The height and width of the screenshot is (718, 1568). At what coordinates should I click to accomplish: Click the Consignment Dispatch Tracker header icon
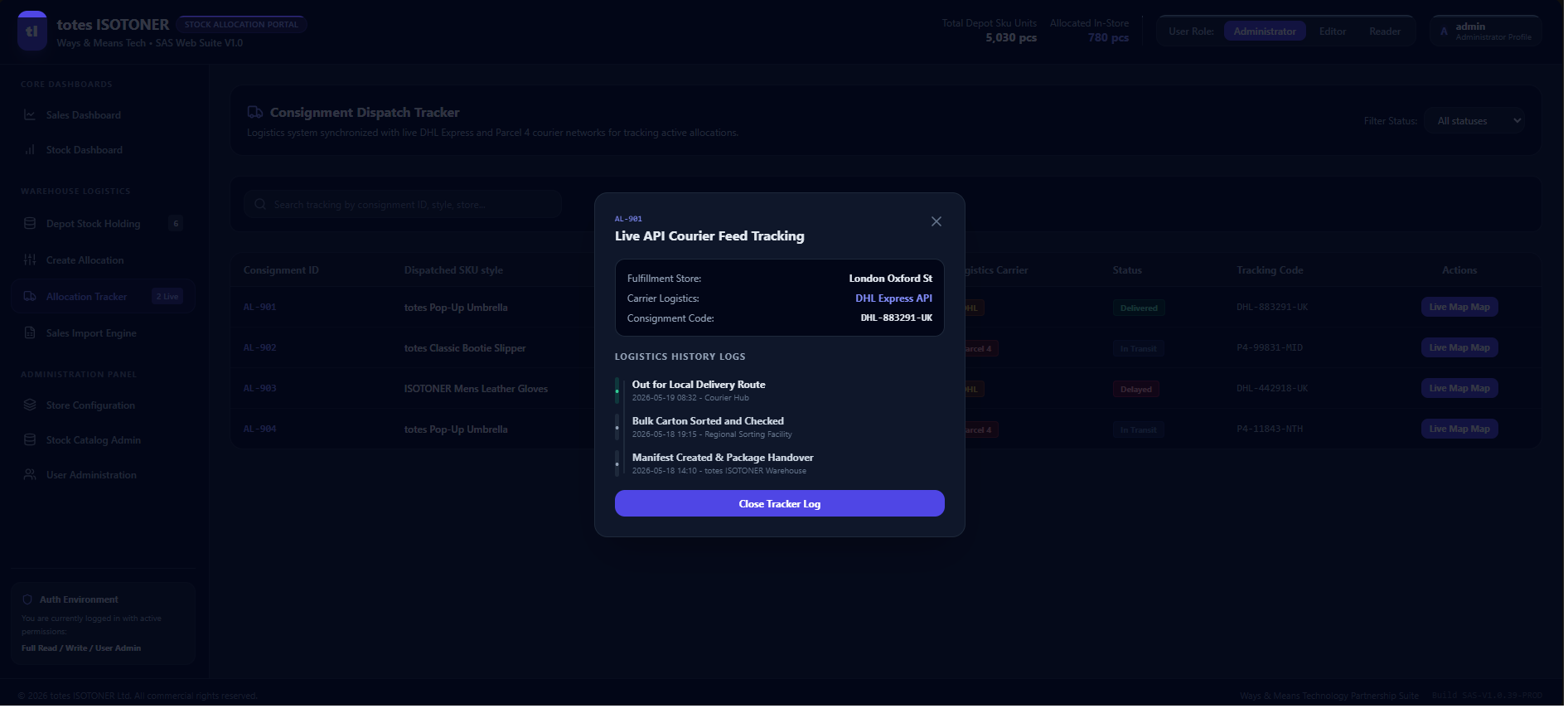click(255, 113)
